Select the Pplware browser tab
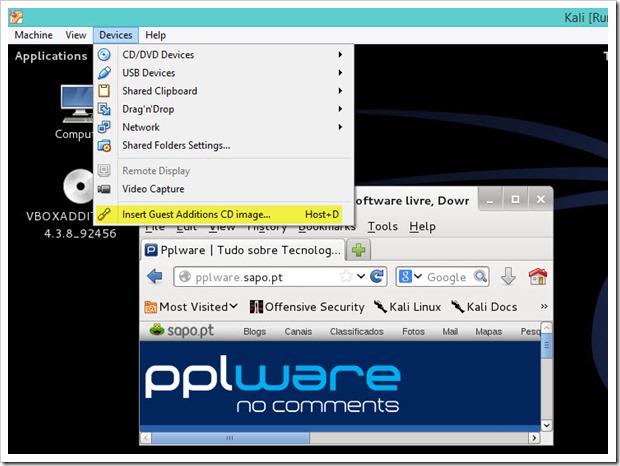The width and height of the screenshot is (620, 466). pos(243,250)
